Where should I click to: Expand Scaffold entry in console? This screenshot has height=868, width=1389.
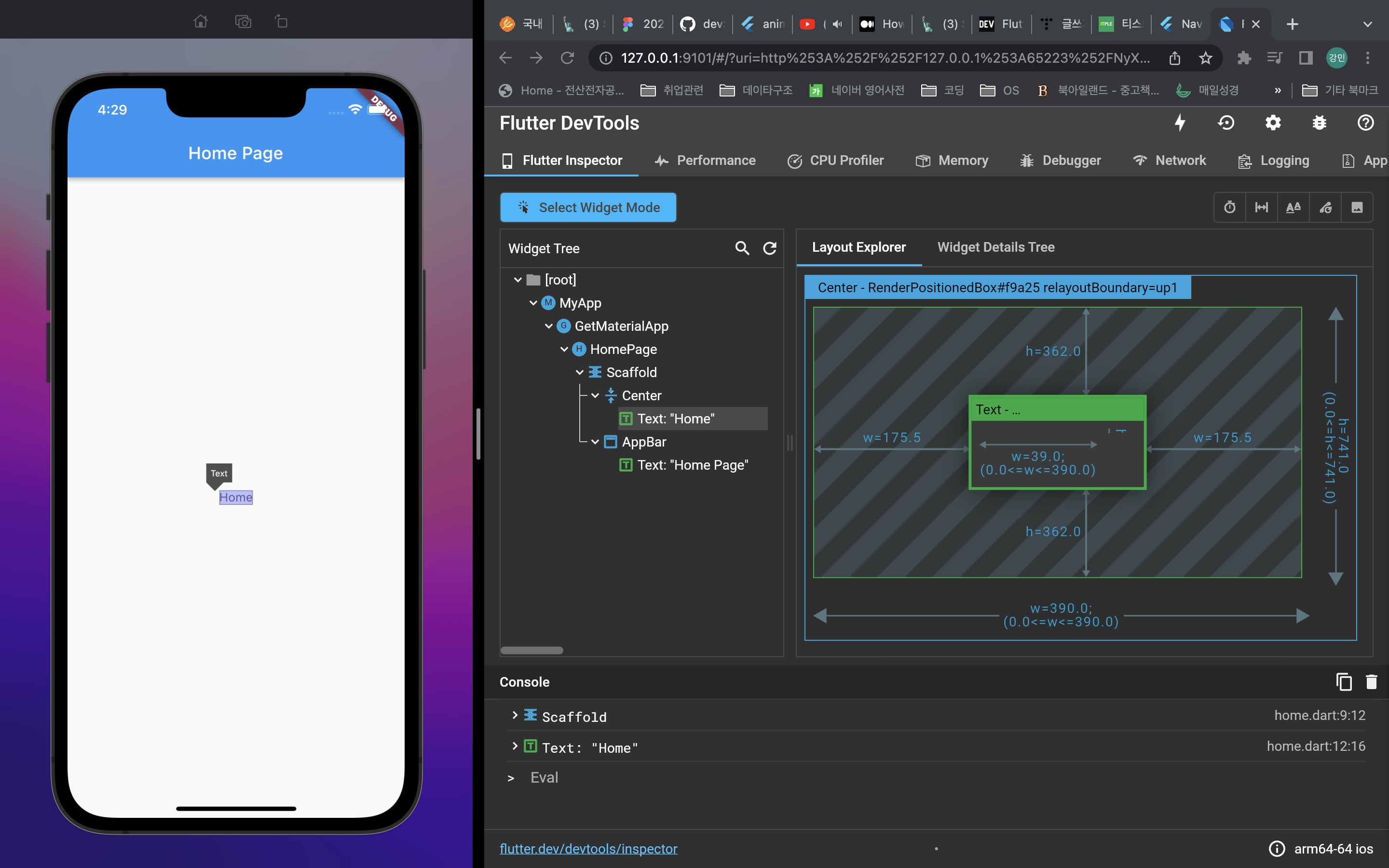515,715
